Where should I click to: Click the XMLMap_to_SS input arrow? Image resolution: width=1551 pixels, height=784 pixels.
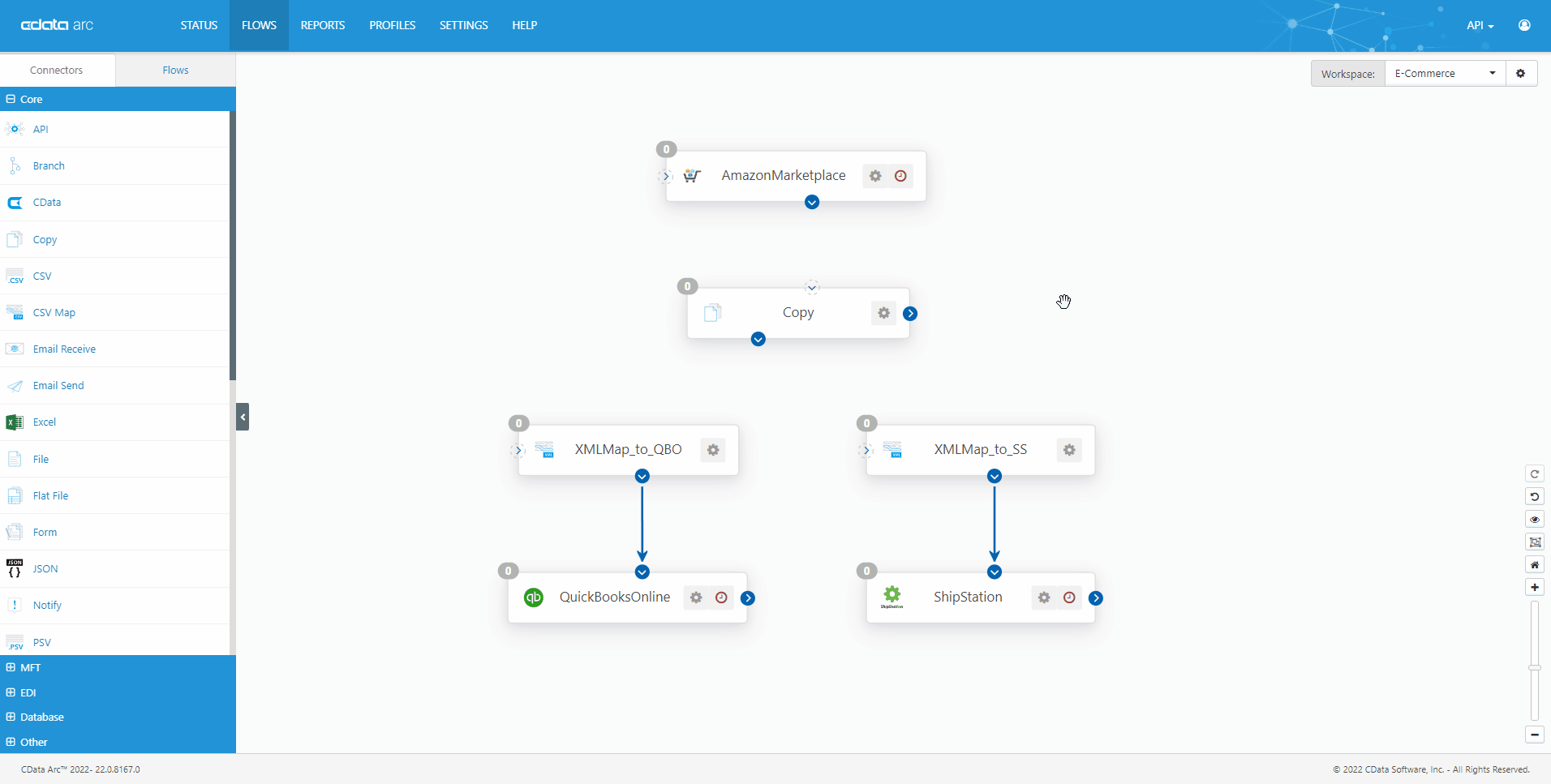point(866,450)
